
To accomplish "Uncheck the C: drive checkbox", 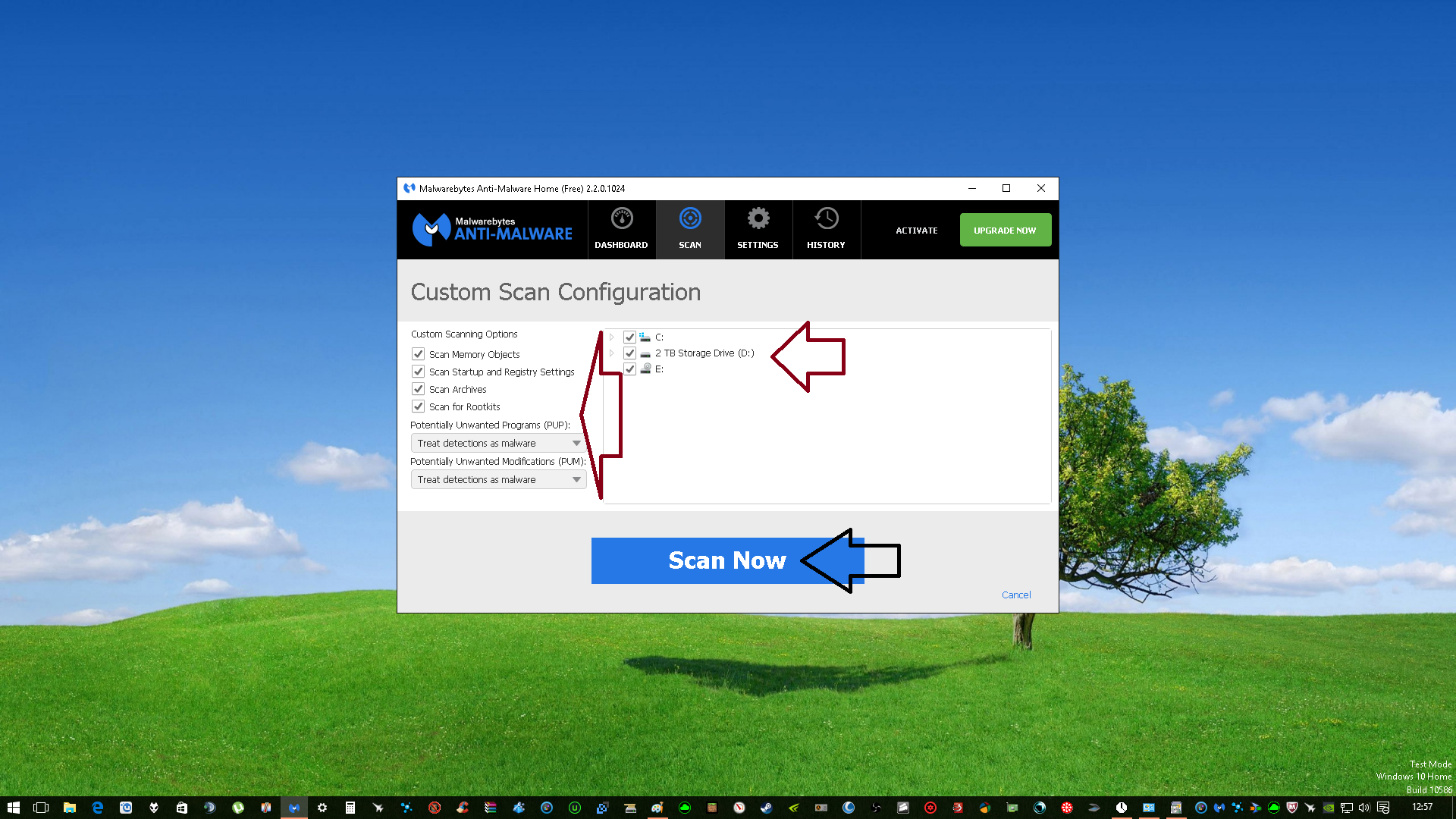I will click(x=629, y=337).
